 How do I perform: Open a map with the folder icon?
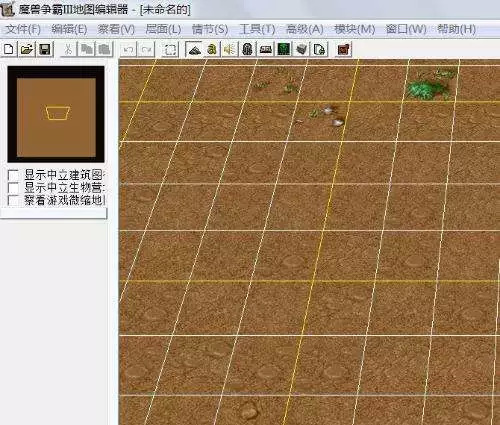click(27, 50)
